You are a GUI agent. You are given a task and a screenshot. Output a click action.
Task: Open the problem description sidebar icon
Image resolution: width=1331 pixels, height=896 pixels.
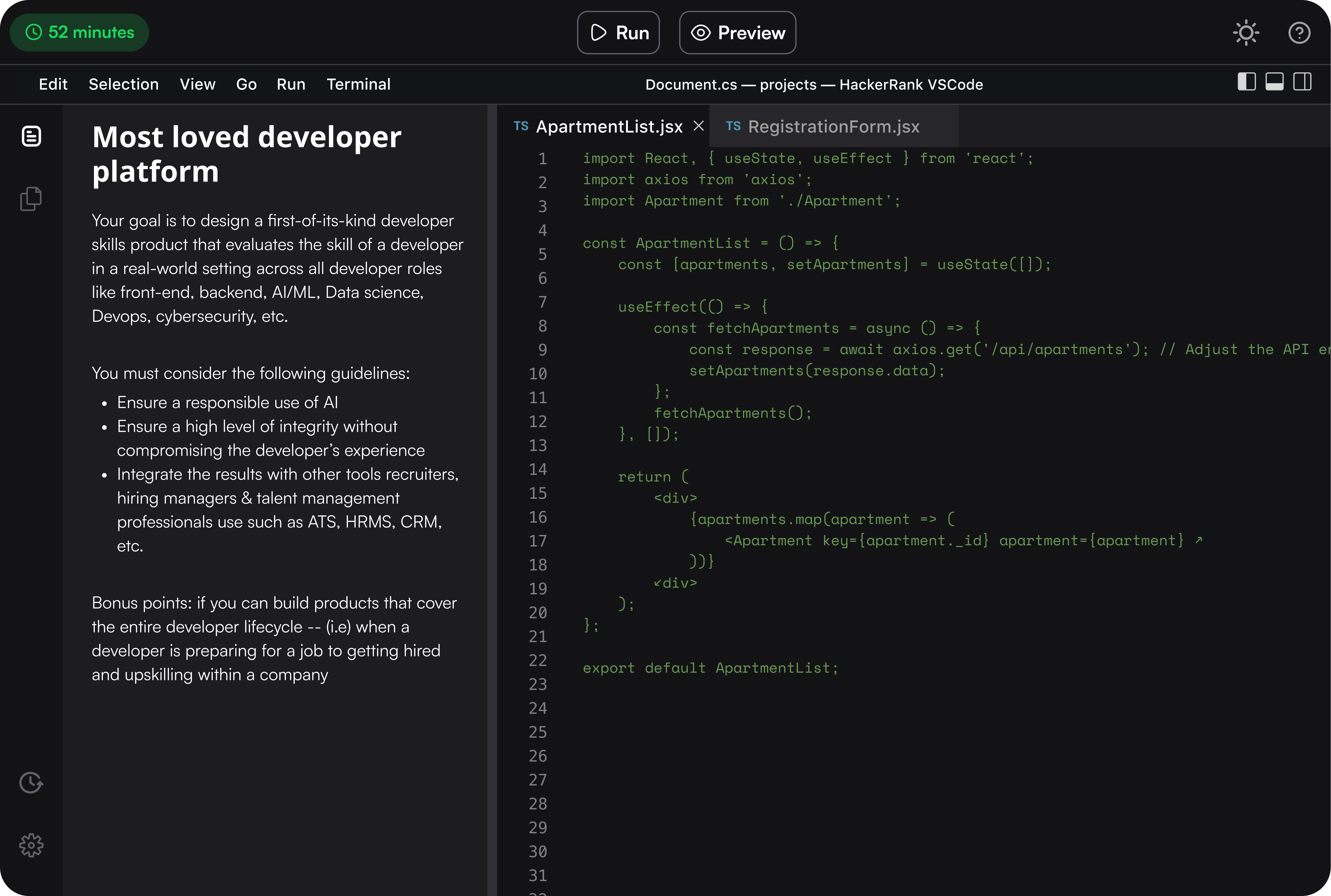click(32, 136)
